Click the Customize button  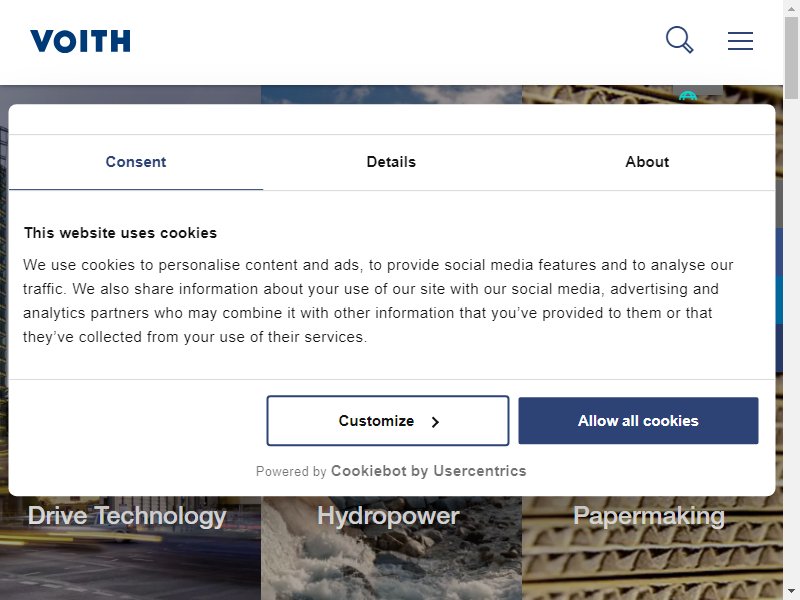(x=388, y=421)
